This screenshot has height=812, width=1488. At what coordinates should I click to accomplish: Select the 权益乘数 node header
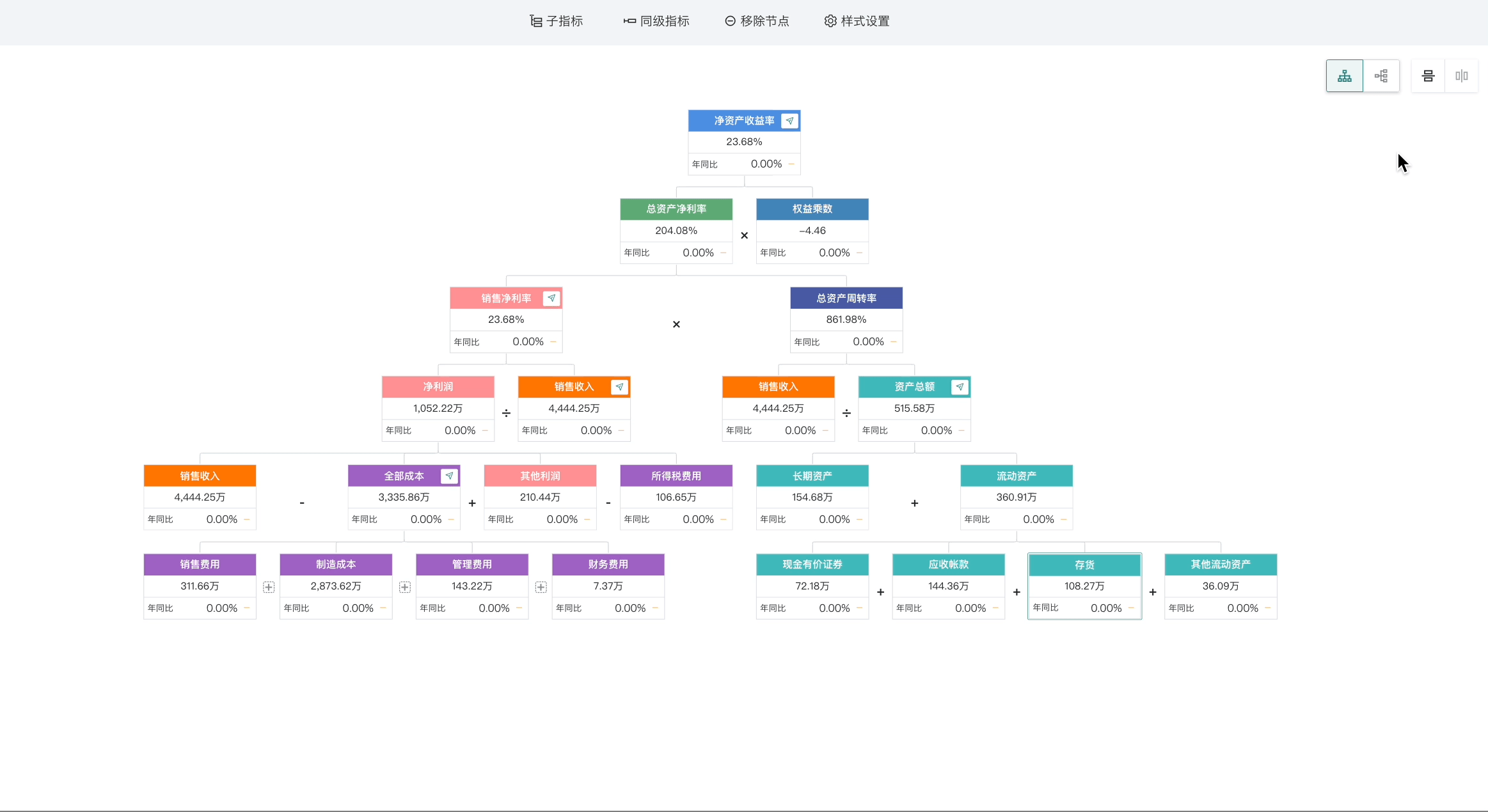(x=812, y=209)
